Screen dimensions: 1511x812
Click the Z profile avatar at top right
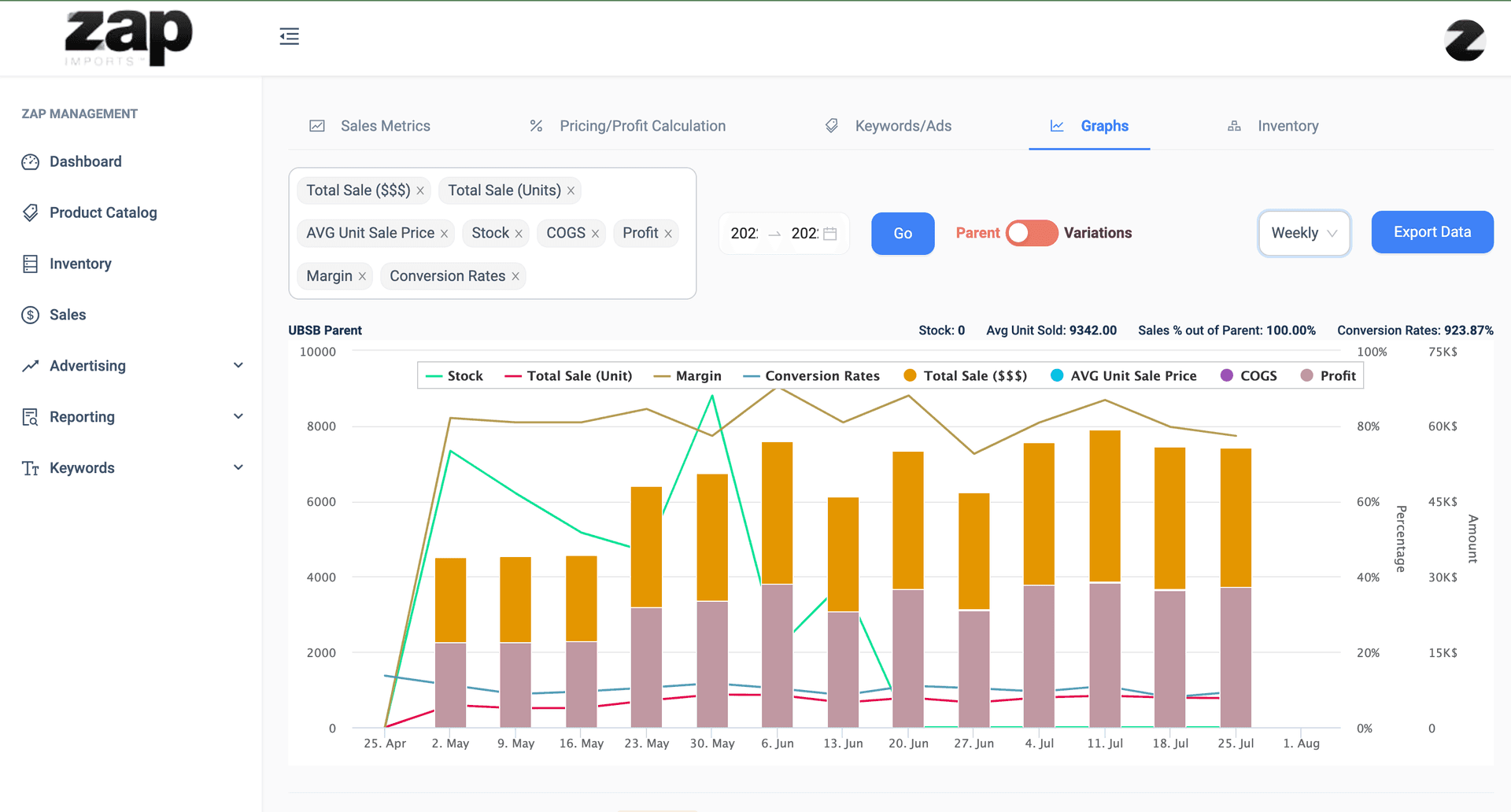pyautogui.click(x=1464, y=40)
